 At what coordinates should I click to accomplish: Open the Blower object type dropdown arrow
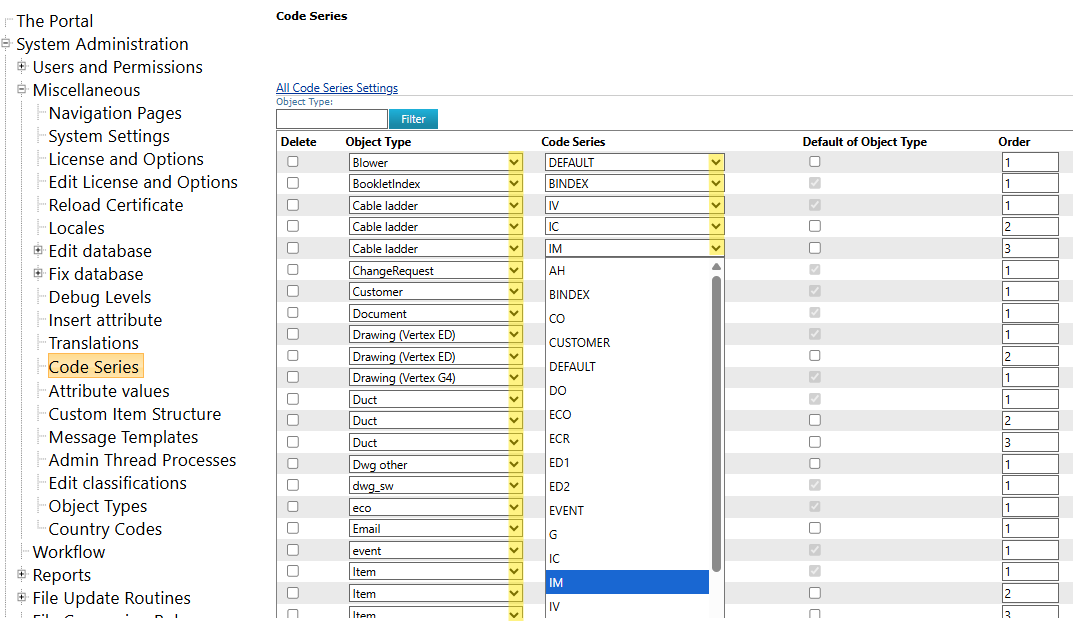pyautogui.click(x=515, y=162)
